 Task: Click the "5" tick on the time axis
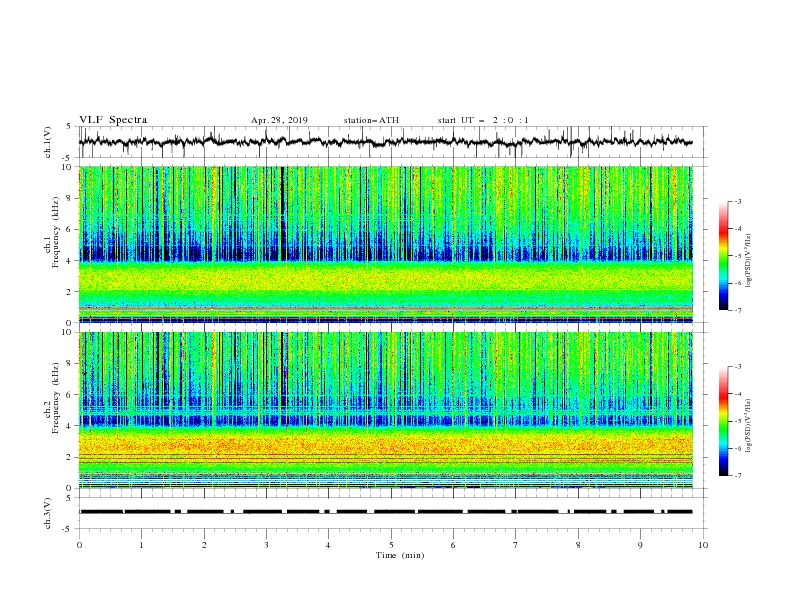[x=391, y=545]
